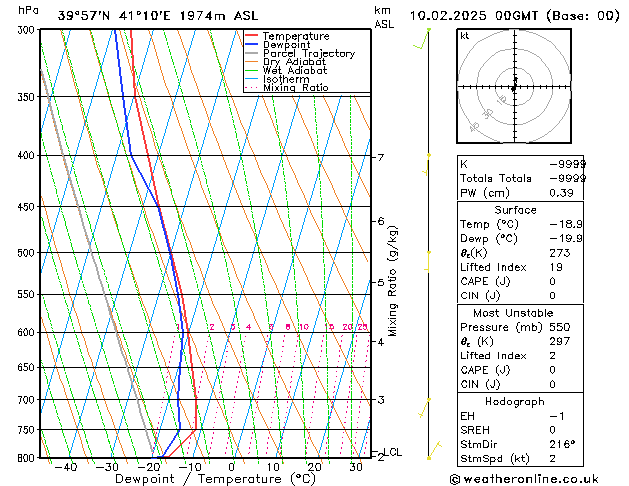
Task: Click the -40 temperature axis label
Action: point(65,467)
